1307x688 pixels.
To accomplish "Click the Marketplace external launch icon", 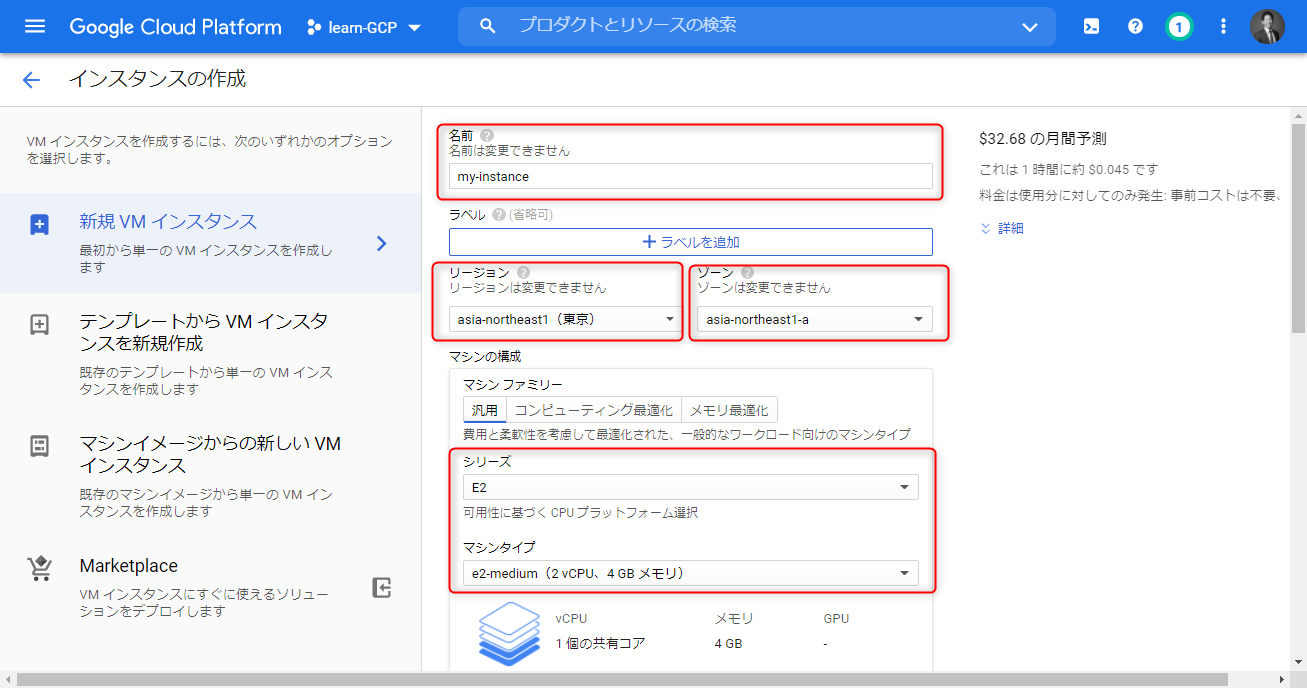I will click(x=381, y=587).
